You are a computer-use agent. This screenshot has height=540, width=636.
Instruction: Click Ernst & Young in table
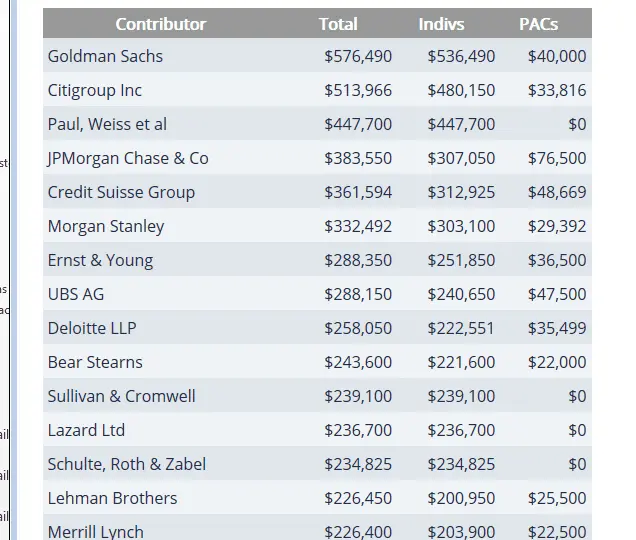click(x=100, y=260)
